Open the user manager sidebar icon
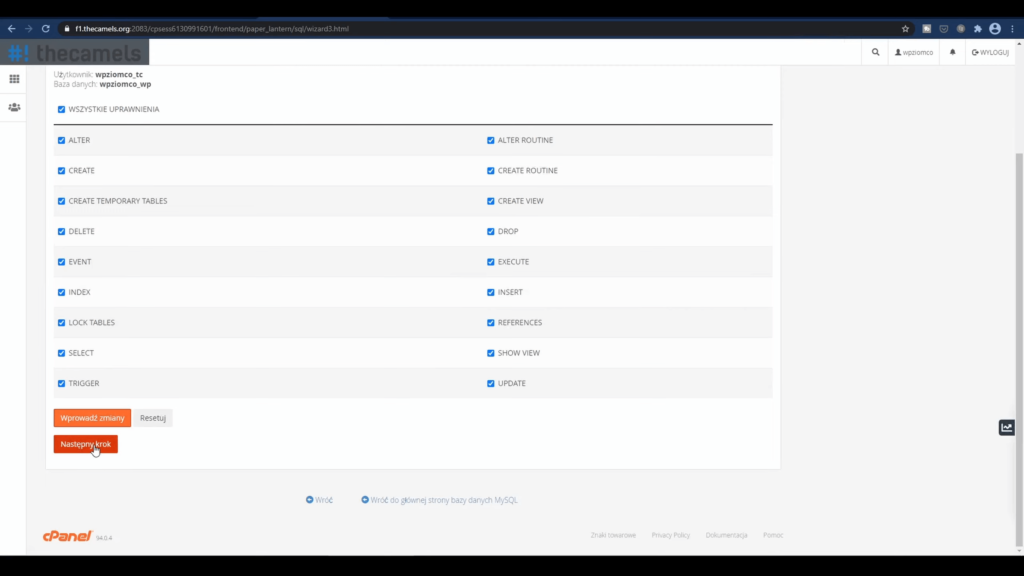The width and height of the screenshot is (1024, 576). [14, 107]
